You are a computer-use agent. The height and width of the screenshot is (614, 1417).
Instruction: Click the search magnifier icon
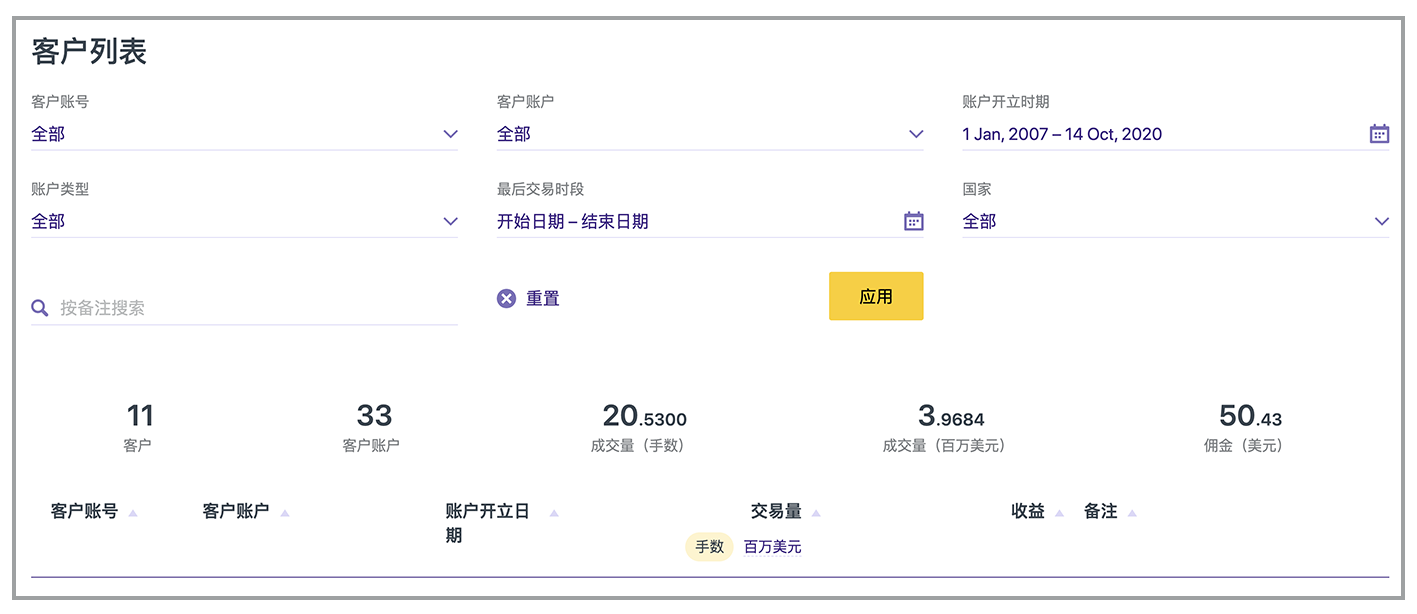click(40, 308)
